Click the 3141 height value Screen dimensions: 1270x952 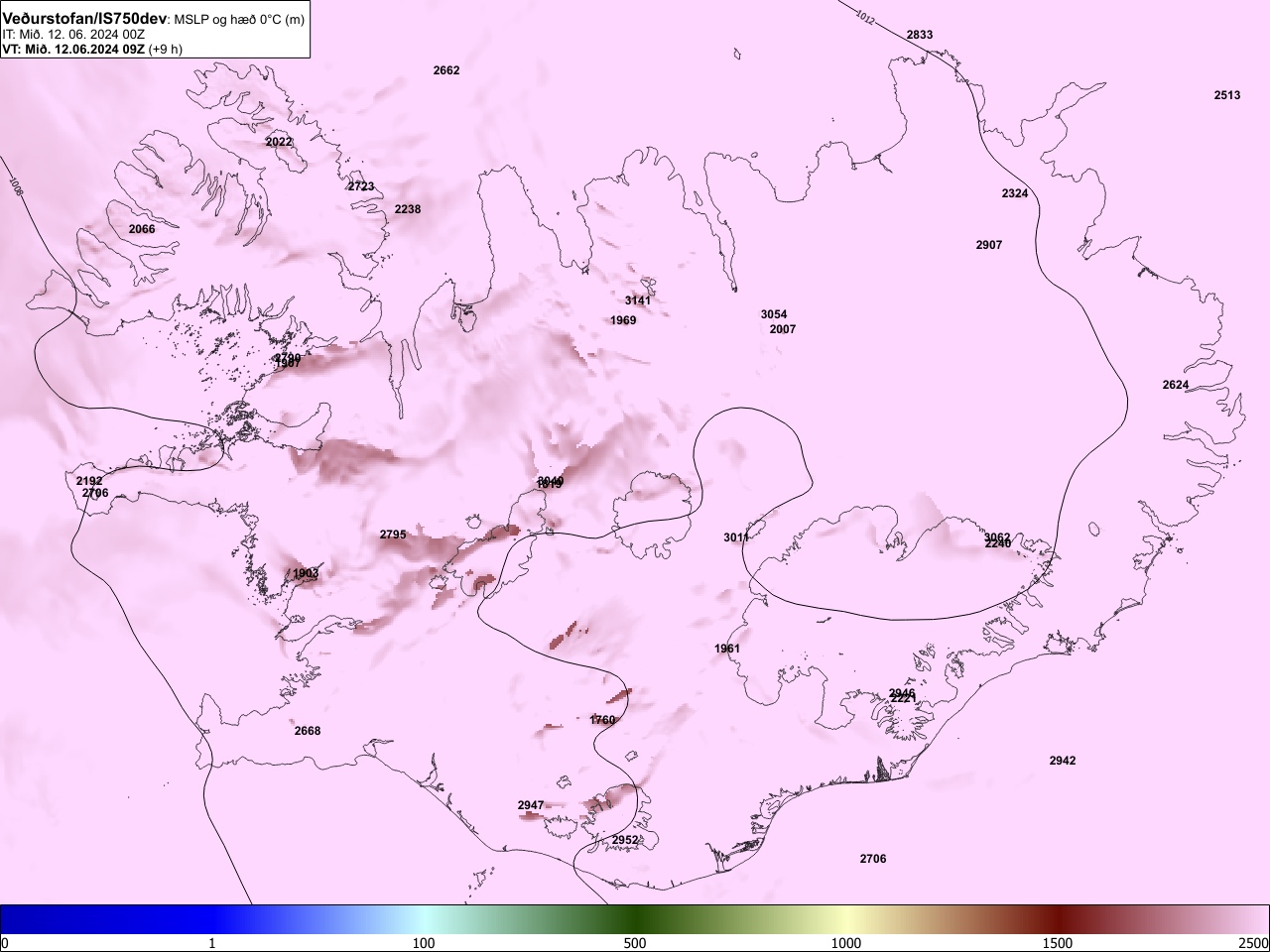pyautogui.click(x=638, y=300)
